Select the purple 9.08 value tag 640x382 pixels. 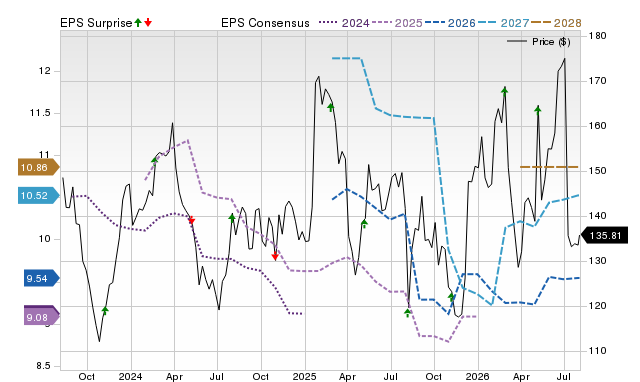pyautogui.click(x=41, y=316)
